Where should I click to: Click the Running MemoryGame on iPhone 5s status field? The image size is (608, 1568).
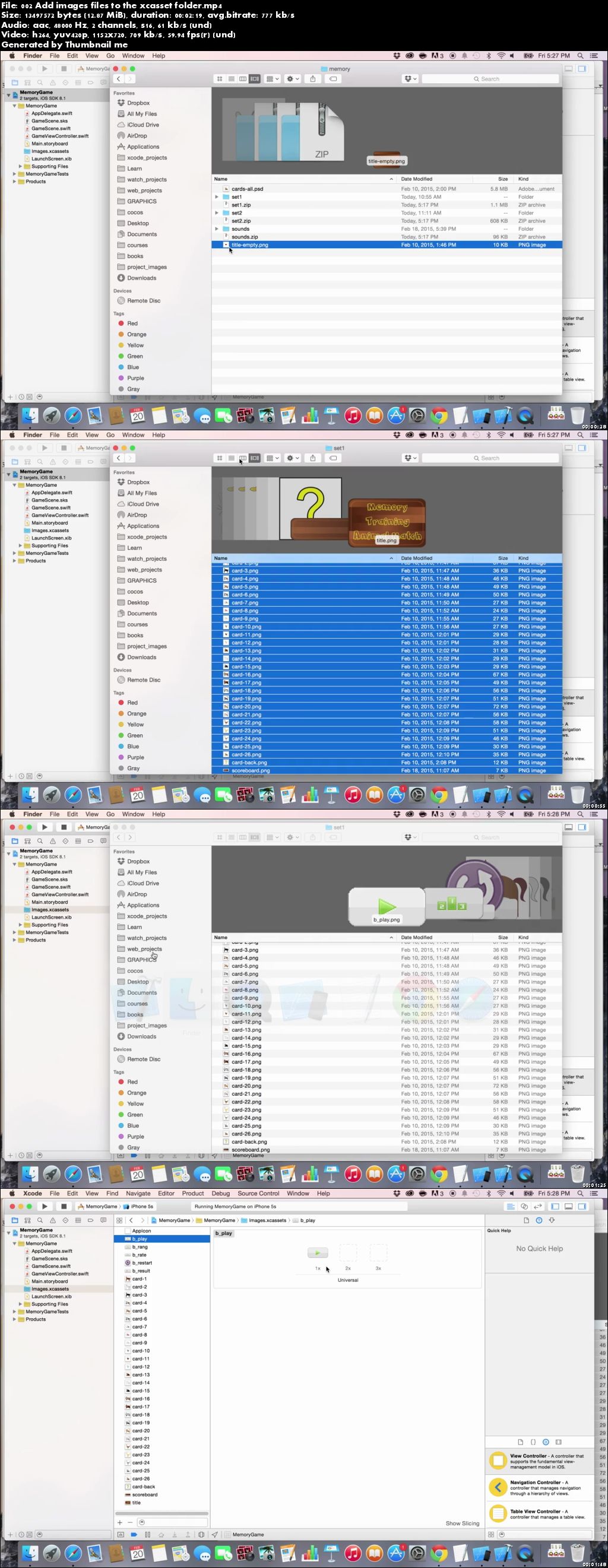click(299, 1206)
